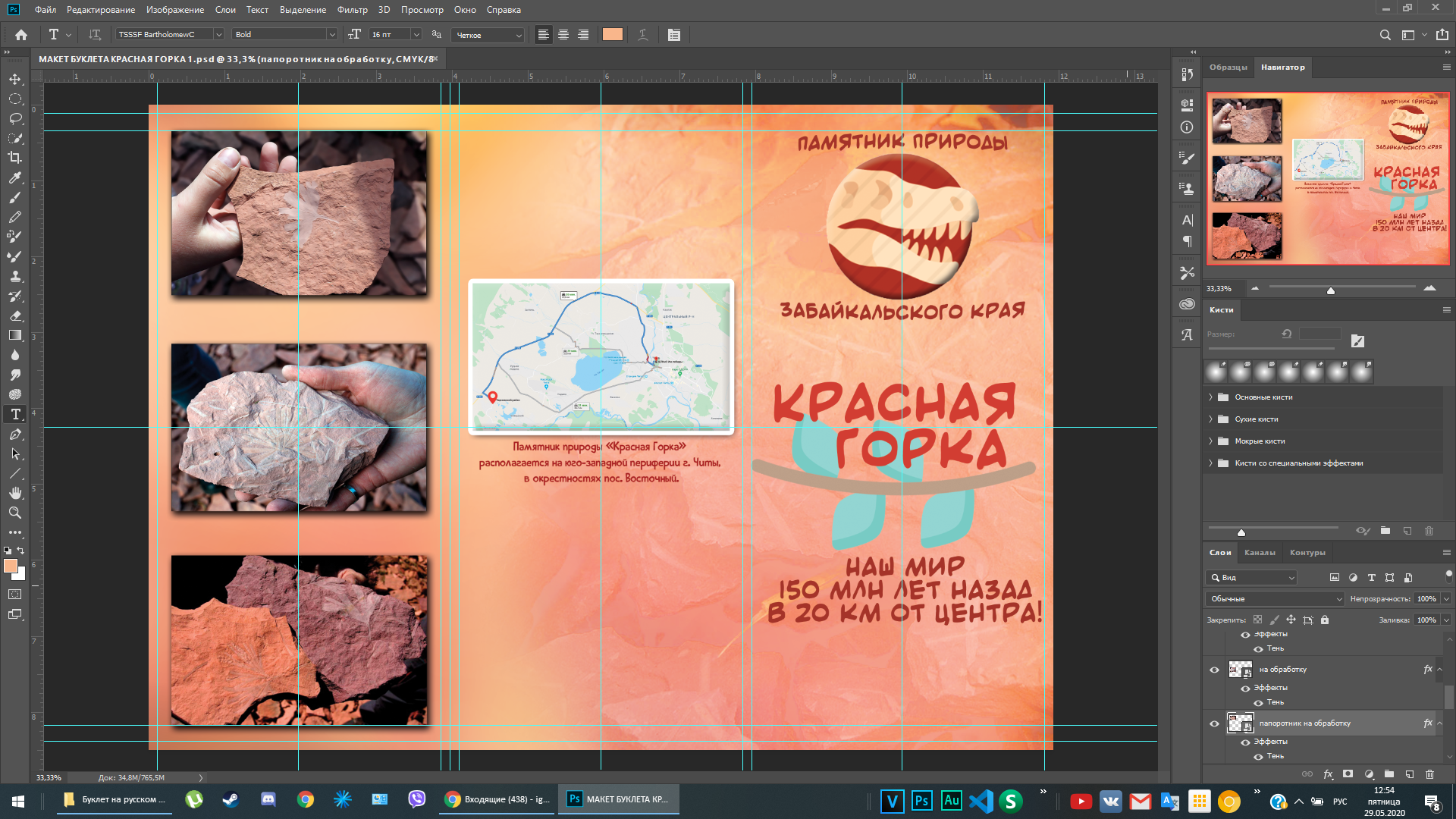Expand the Основные кисти brush folder
The height and width of the screenshot is (819, 1456).
click(1210, 397)
